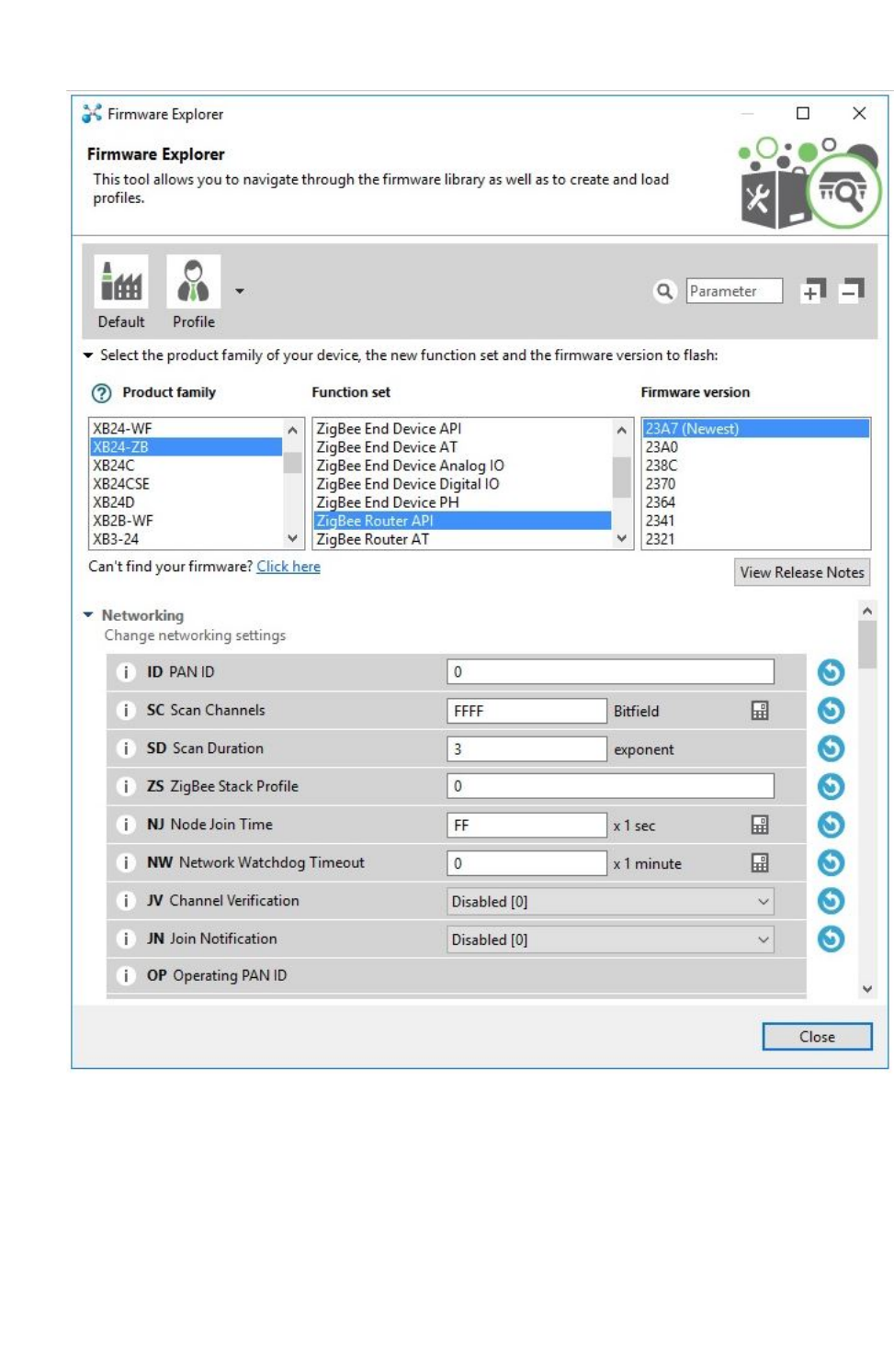Open JN Join Notification dropdown
This screenshot has height=1372, width=894.
coord(610,939)
